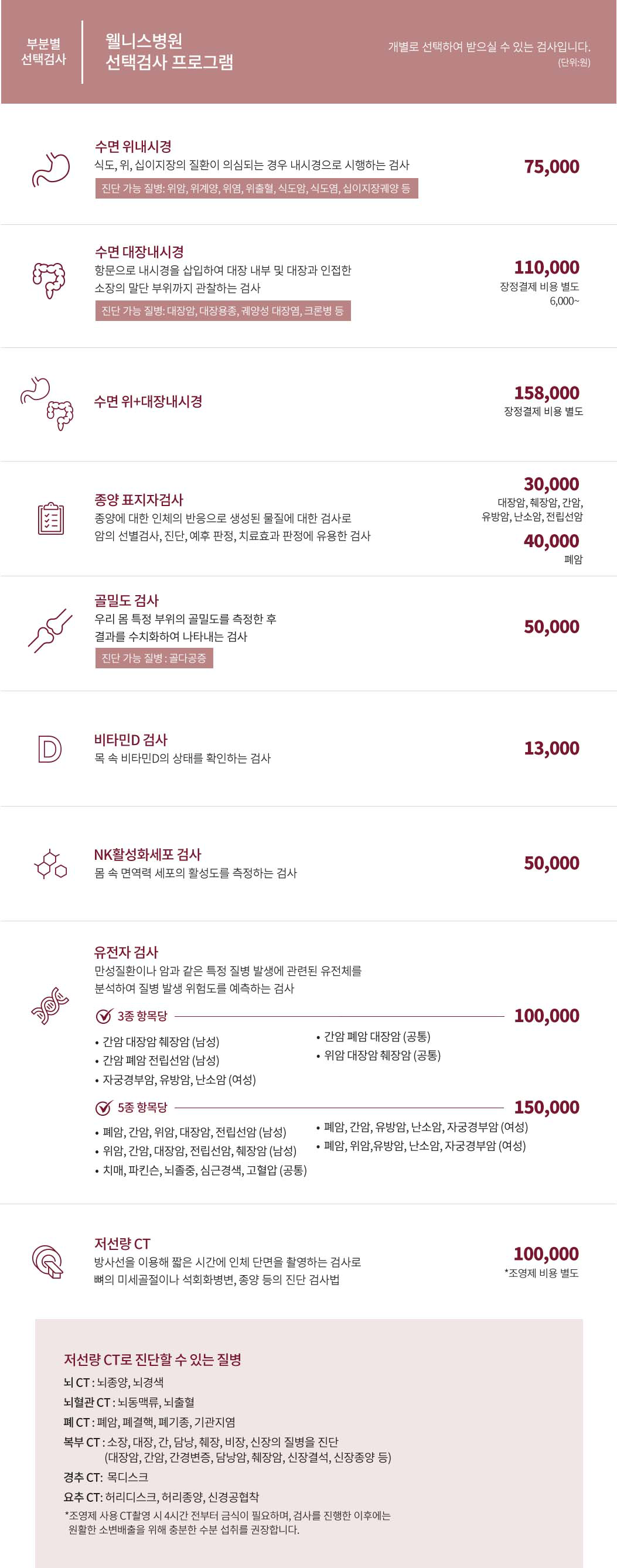Select the 부분별 선택검사 header label

(x=43, y=52)
